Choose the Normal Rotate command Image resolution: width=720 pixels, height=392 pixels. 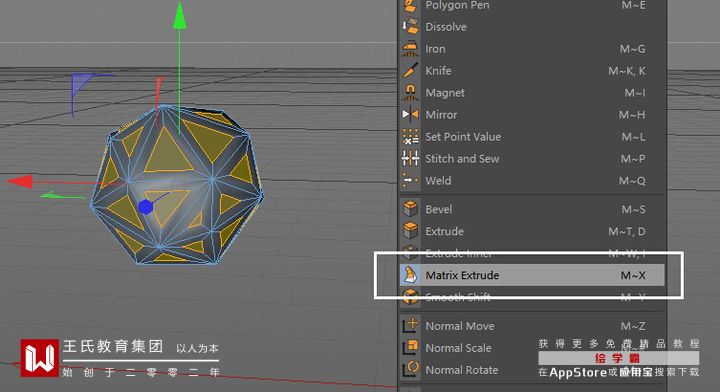(533, 370)
